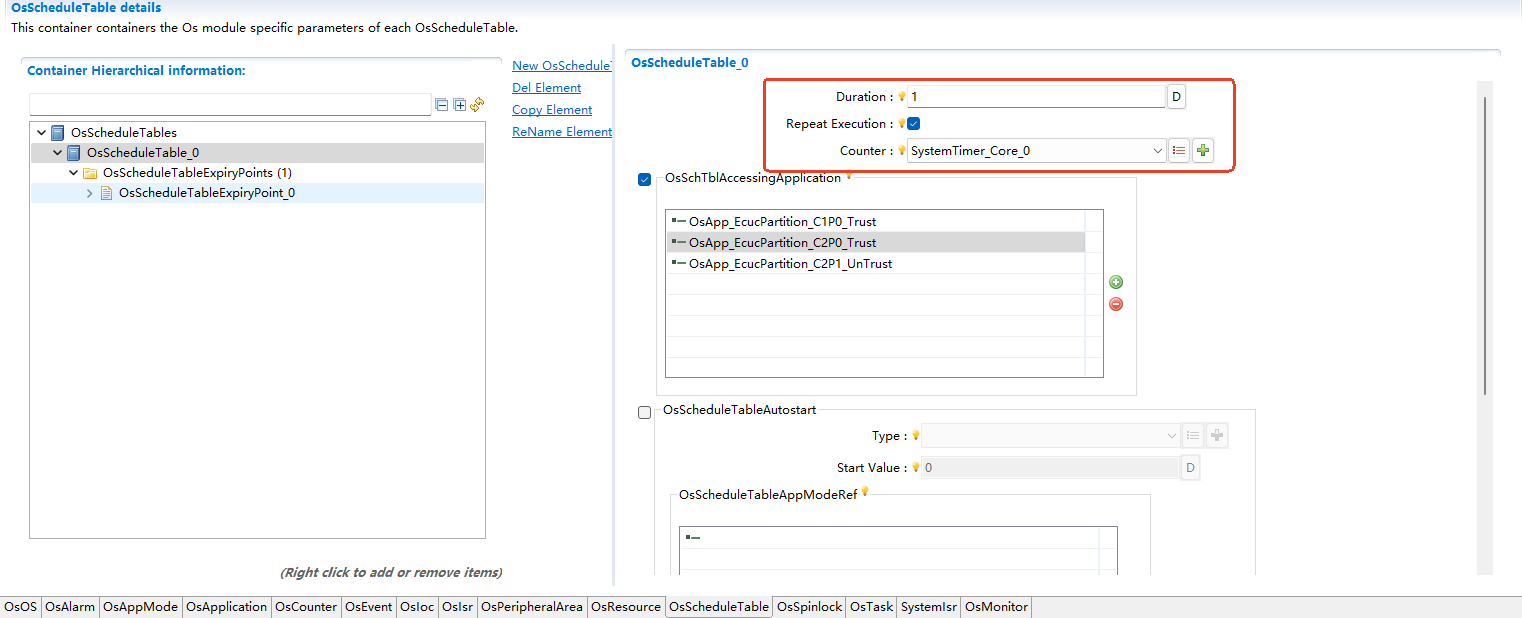
Task: Reset Duration with the D default button
Action: (x=1176, y=97)
